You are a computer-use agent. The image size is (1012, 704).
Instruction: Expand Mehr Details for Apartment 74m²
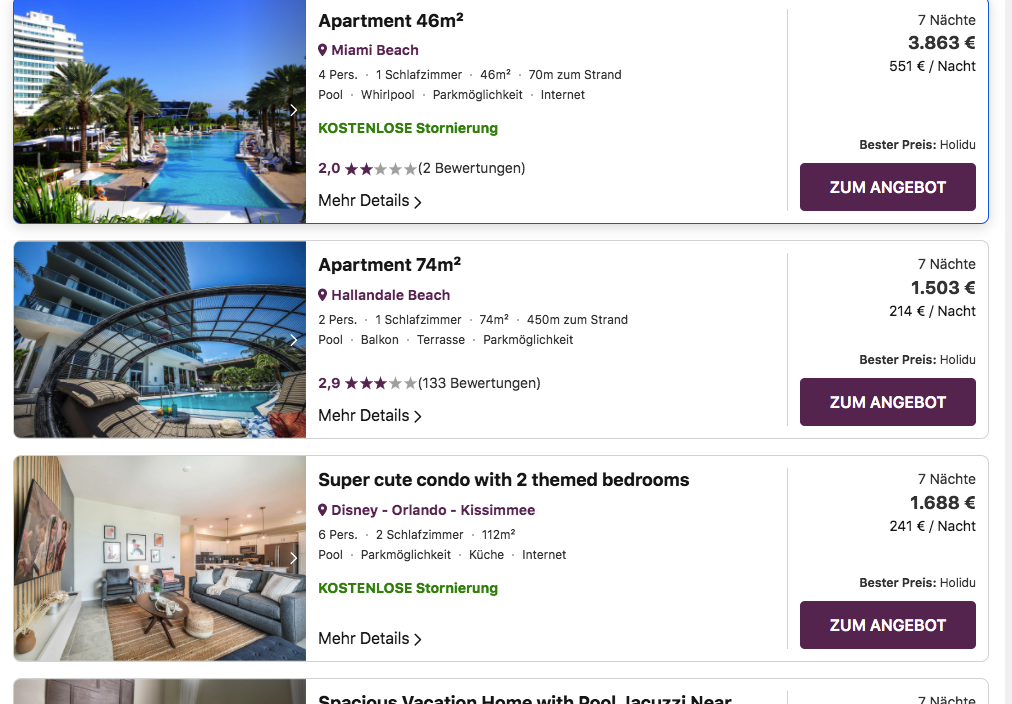370,416
